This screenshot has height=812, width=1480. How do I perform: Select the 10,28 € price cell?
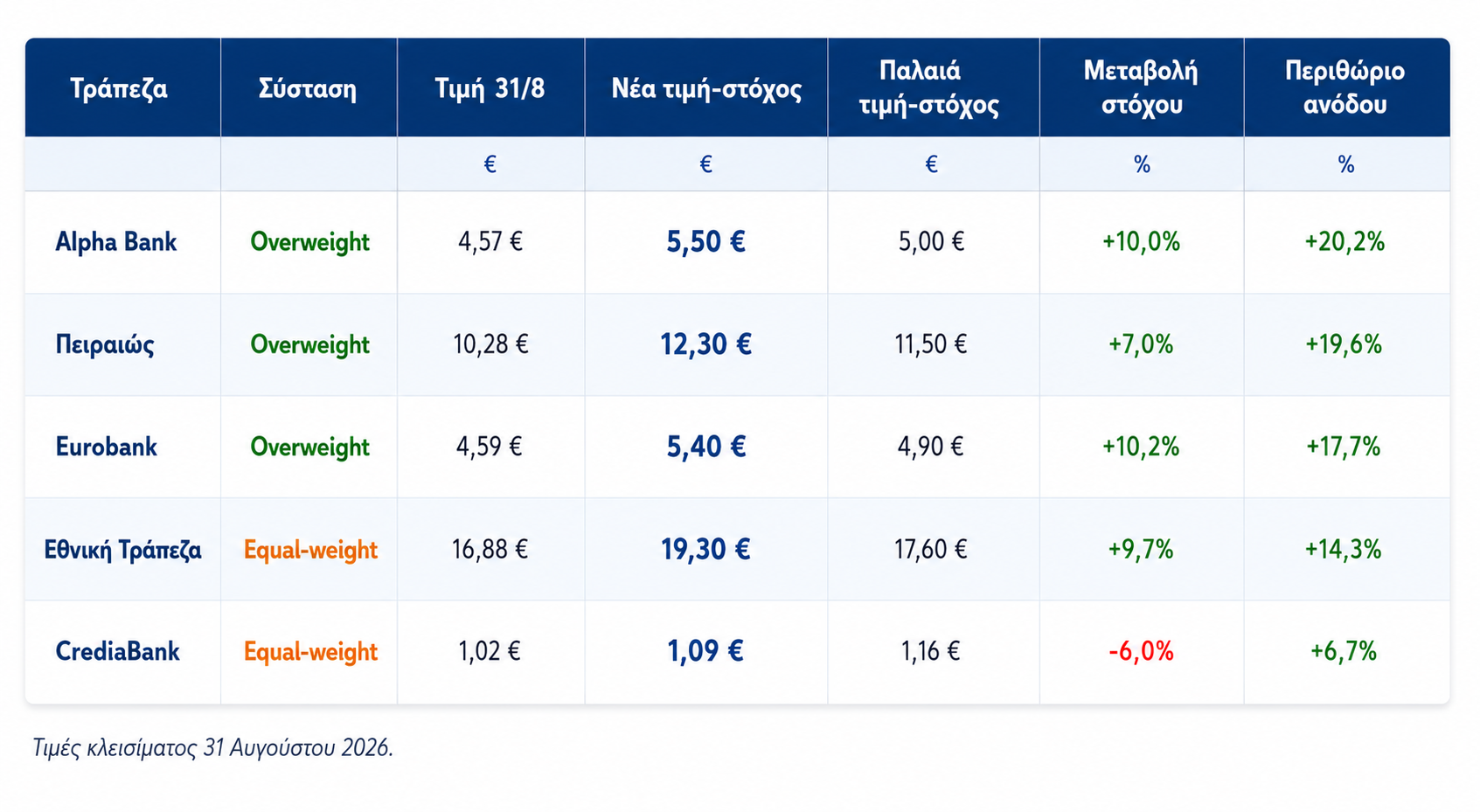click(490, 344)
